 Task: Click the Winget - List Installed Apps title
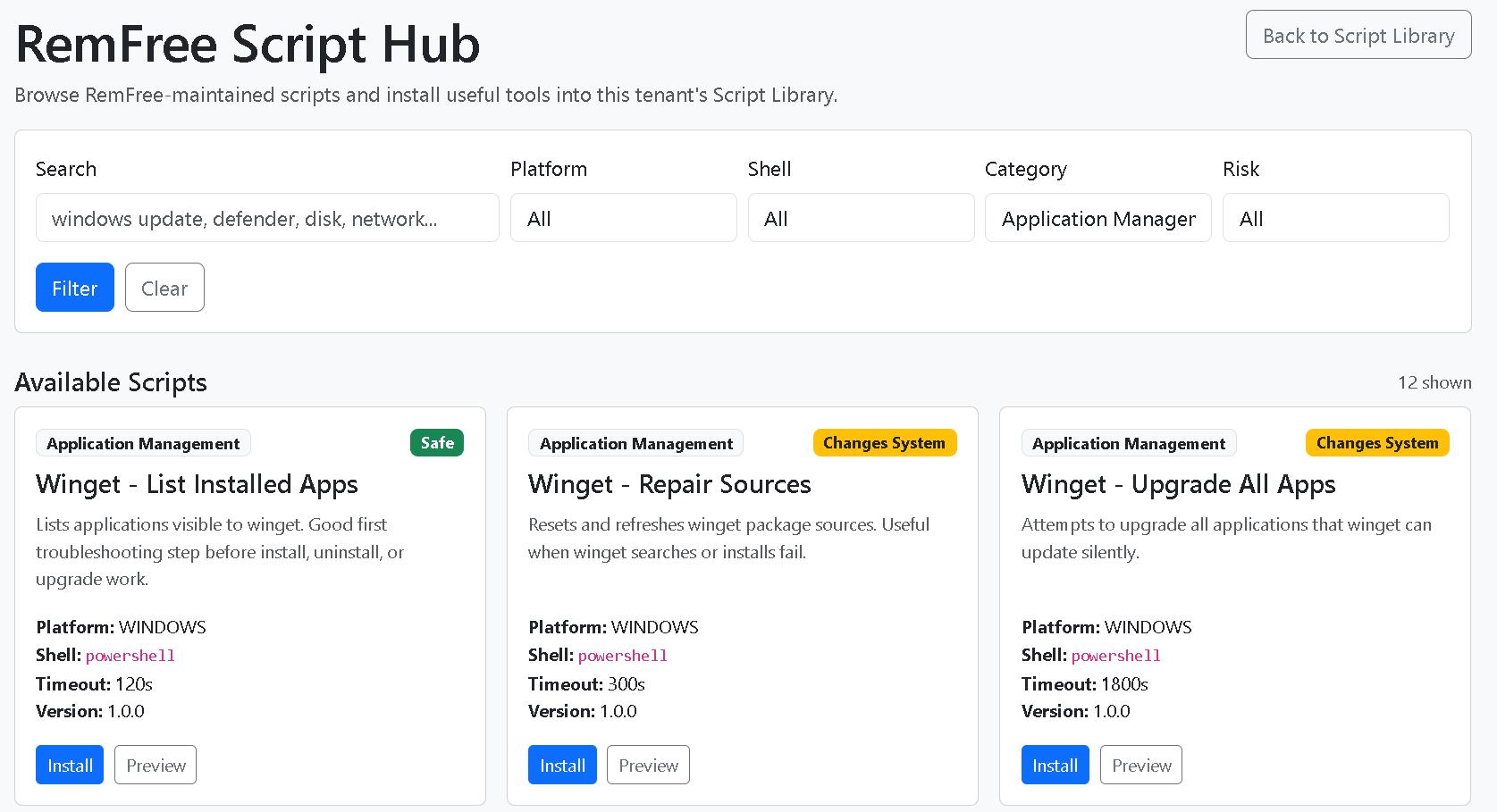coord(197,484)
